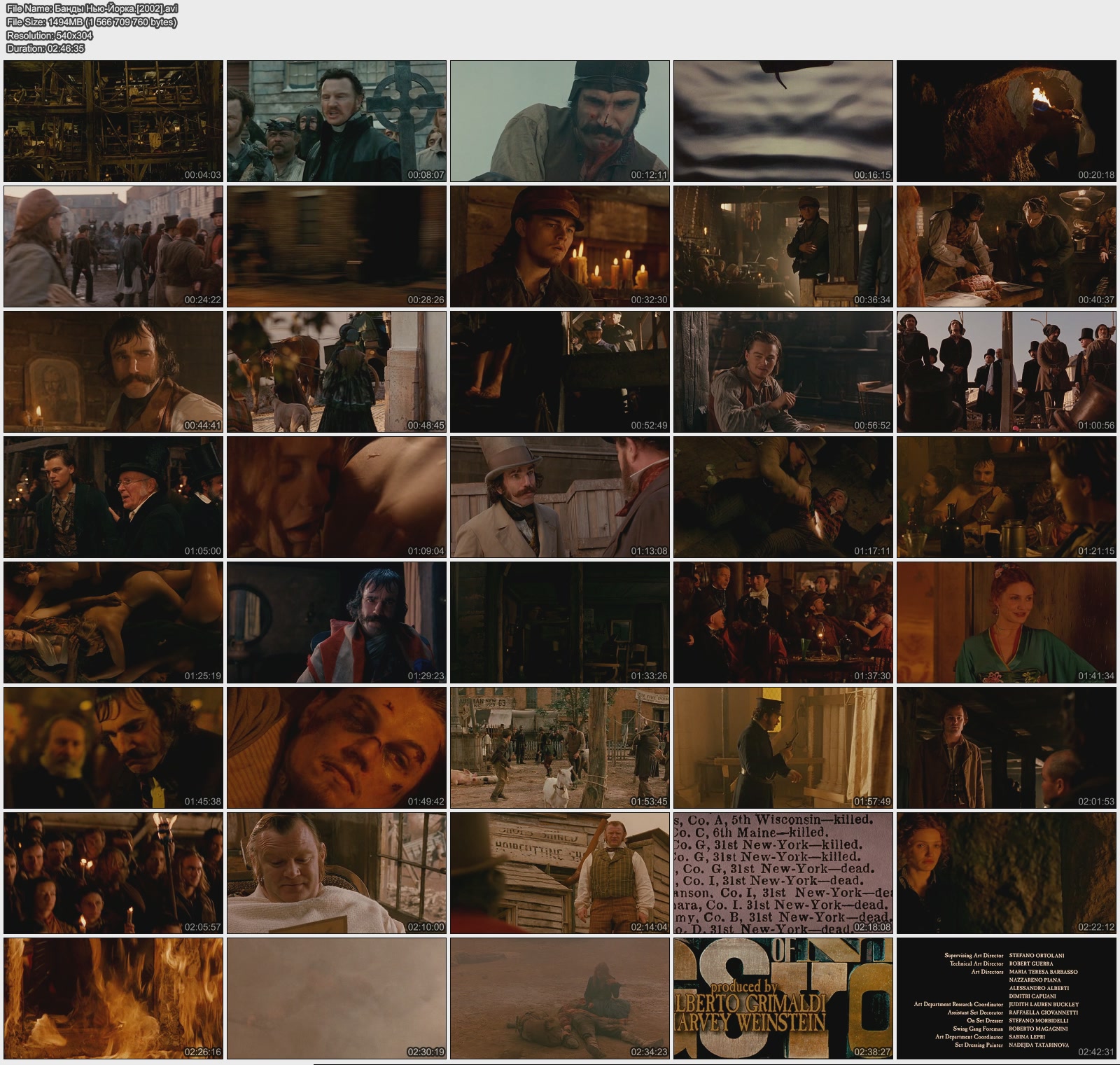Click the File Name text line
This screenshot has width=1120, height=1065.
tap(92, 8)
